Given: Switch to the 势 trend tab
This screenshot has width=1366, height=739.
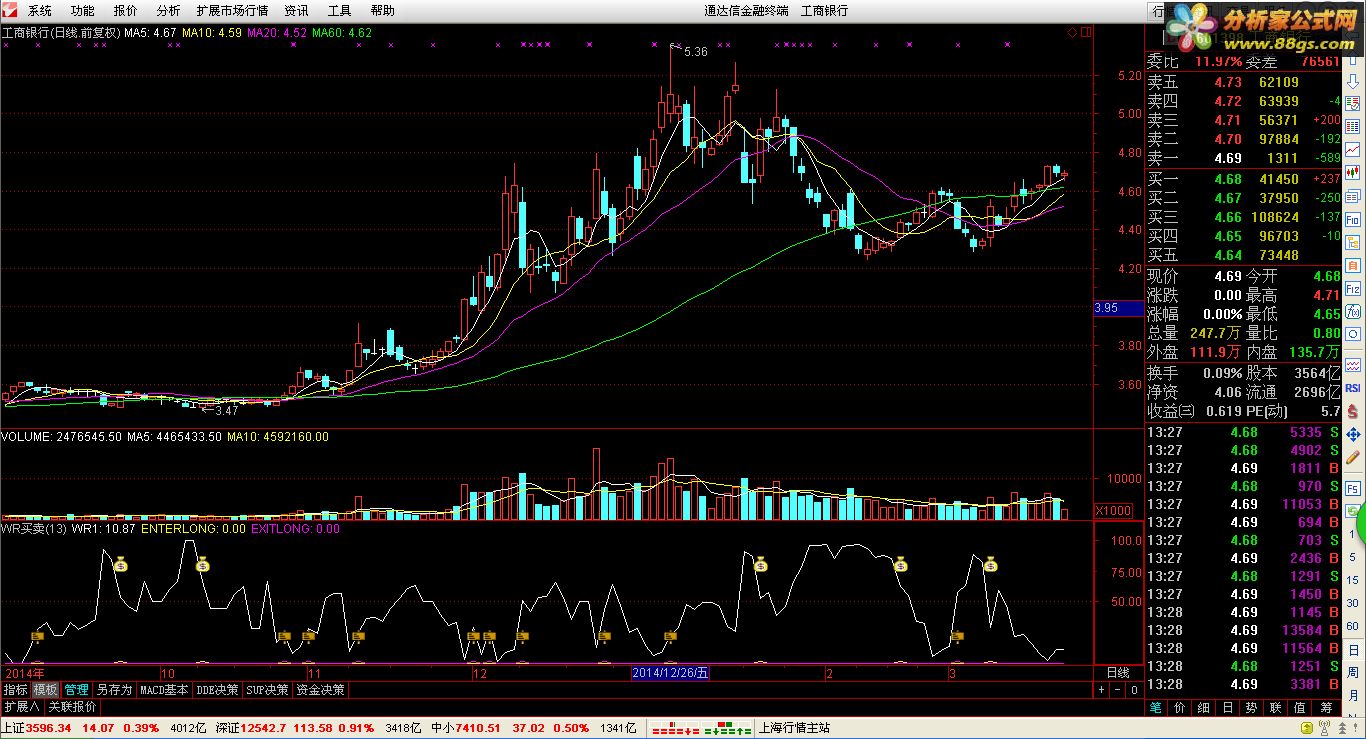Looking at the screenshot, I should pyautogui.click(x=1252, y=707).
